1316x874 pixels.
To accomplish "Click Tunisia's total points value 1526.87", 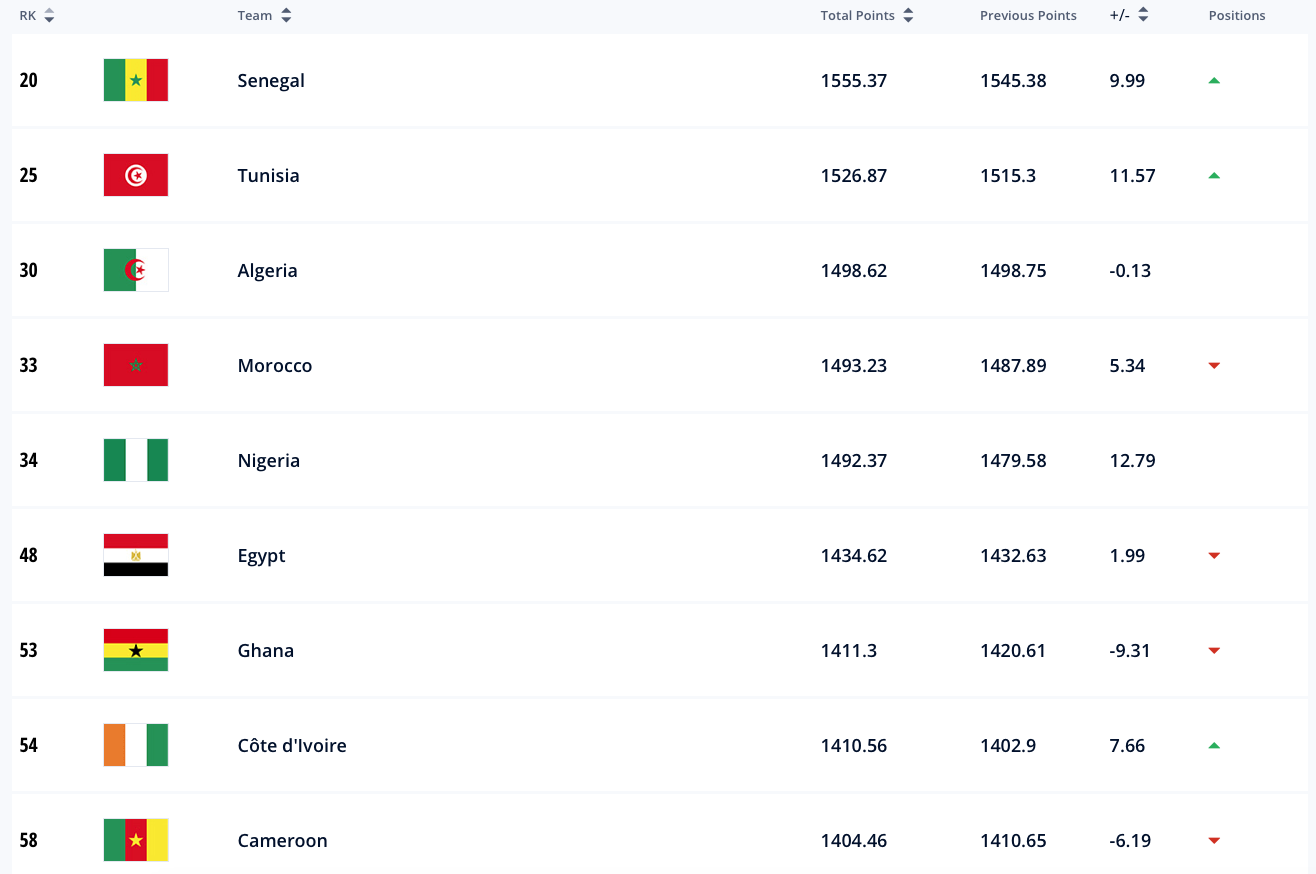I will (x=853, y=175).
